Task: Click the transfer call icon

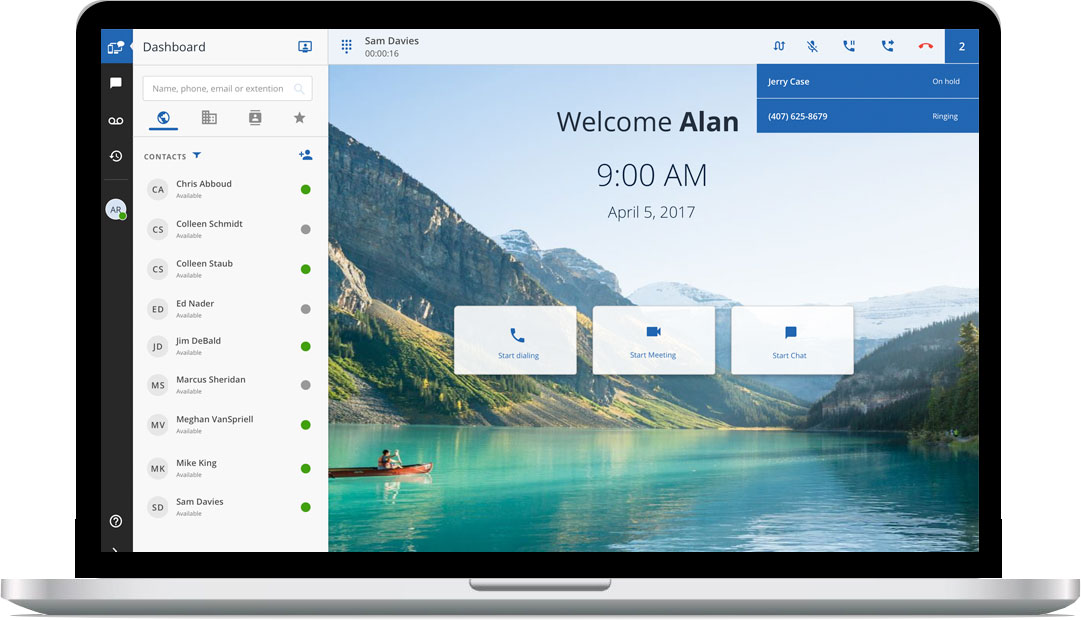Action: pos(887,46)
